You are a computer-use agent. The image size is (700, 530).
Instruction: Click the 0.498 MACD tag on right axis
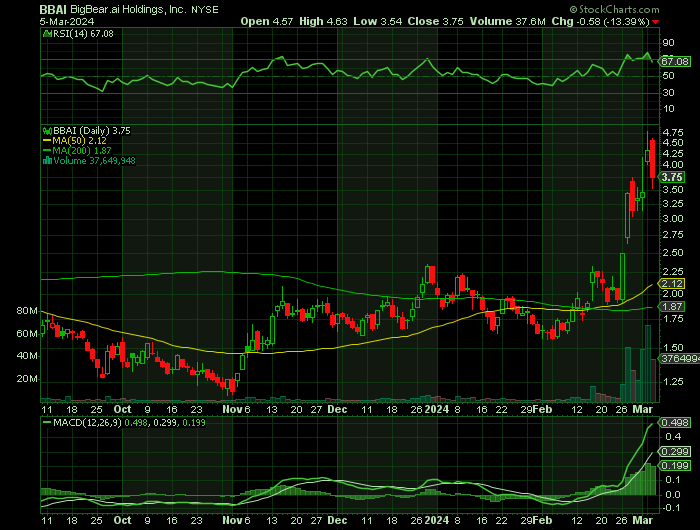tap(675, 422)
